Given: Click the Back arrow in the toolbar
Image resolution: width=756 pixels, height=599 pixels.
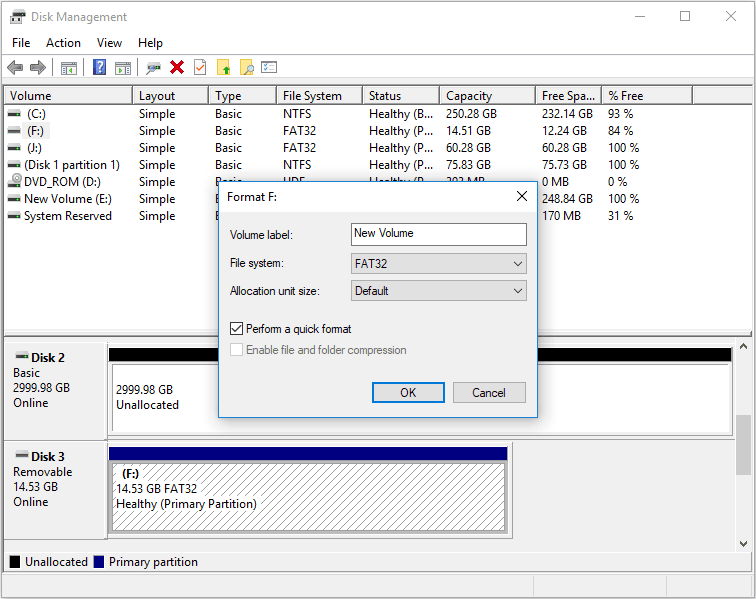Looking at the screenshot, I should tap(15, 67).
